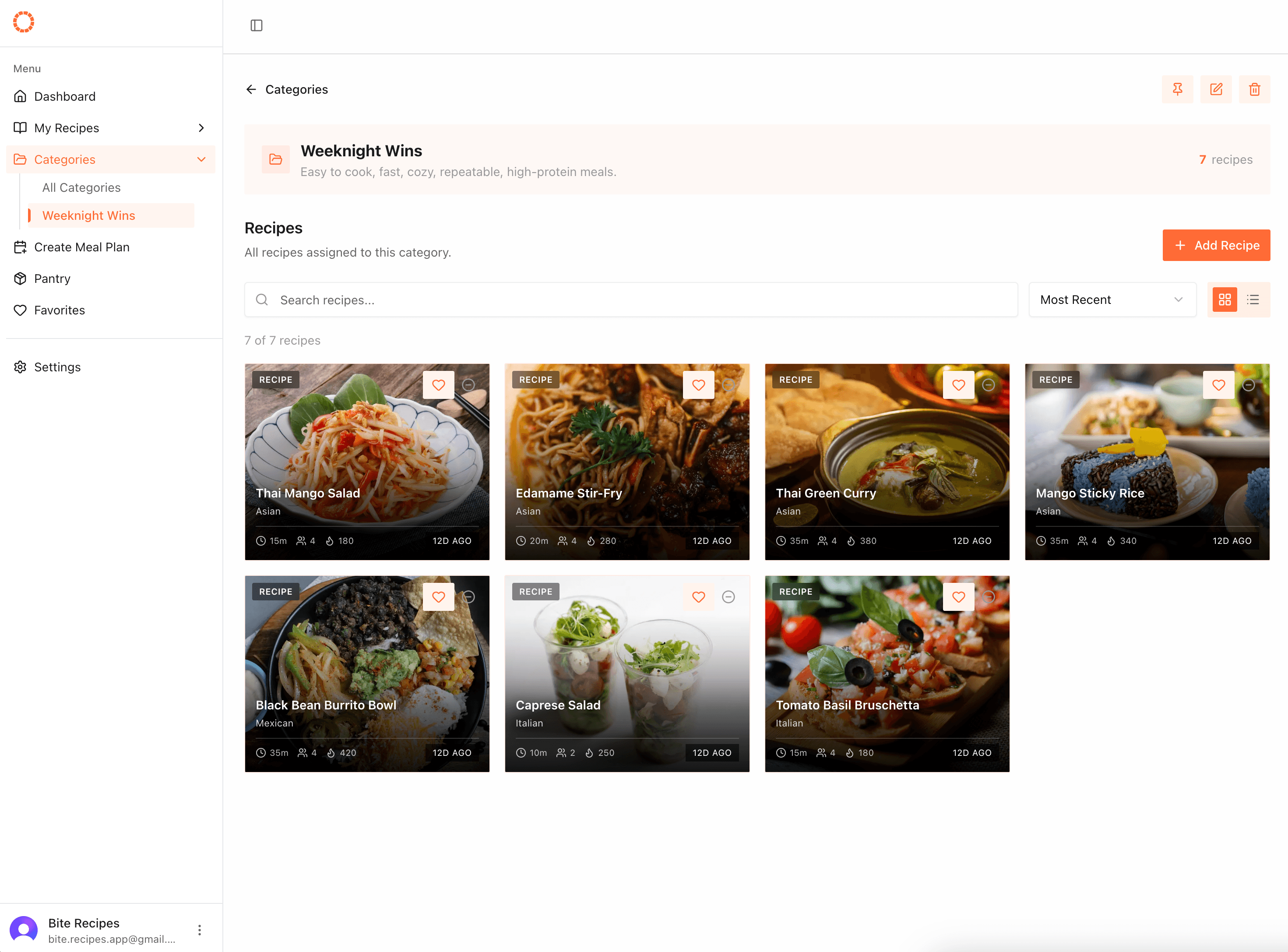Go to Pantry in sidebar

[52, 279]
